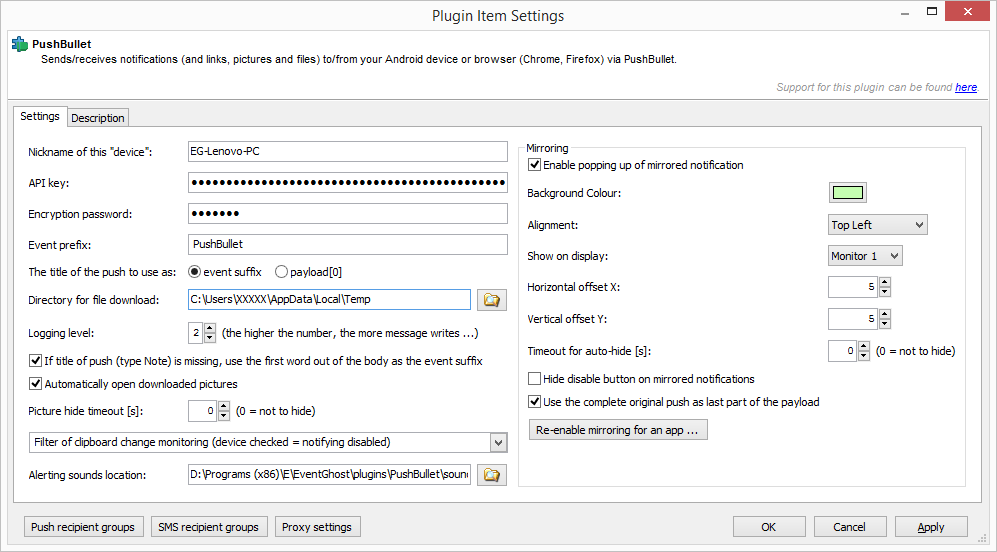The image size is (997, 552).
Task: Toggle Enable popping up of mirrored notification
Action: (534, 165)
